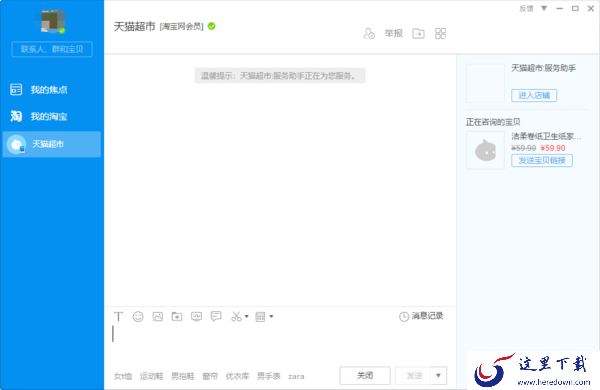This screenshot has height=390, width=600.
Task: Click 运动鞋 suggestion keyword
Action: coord(151,376)
